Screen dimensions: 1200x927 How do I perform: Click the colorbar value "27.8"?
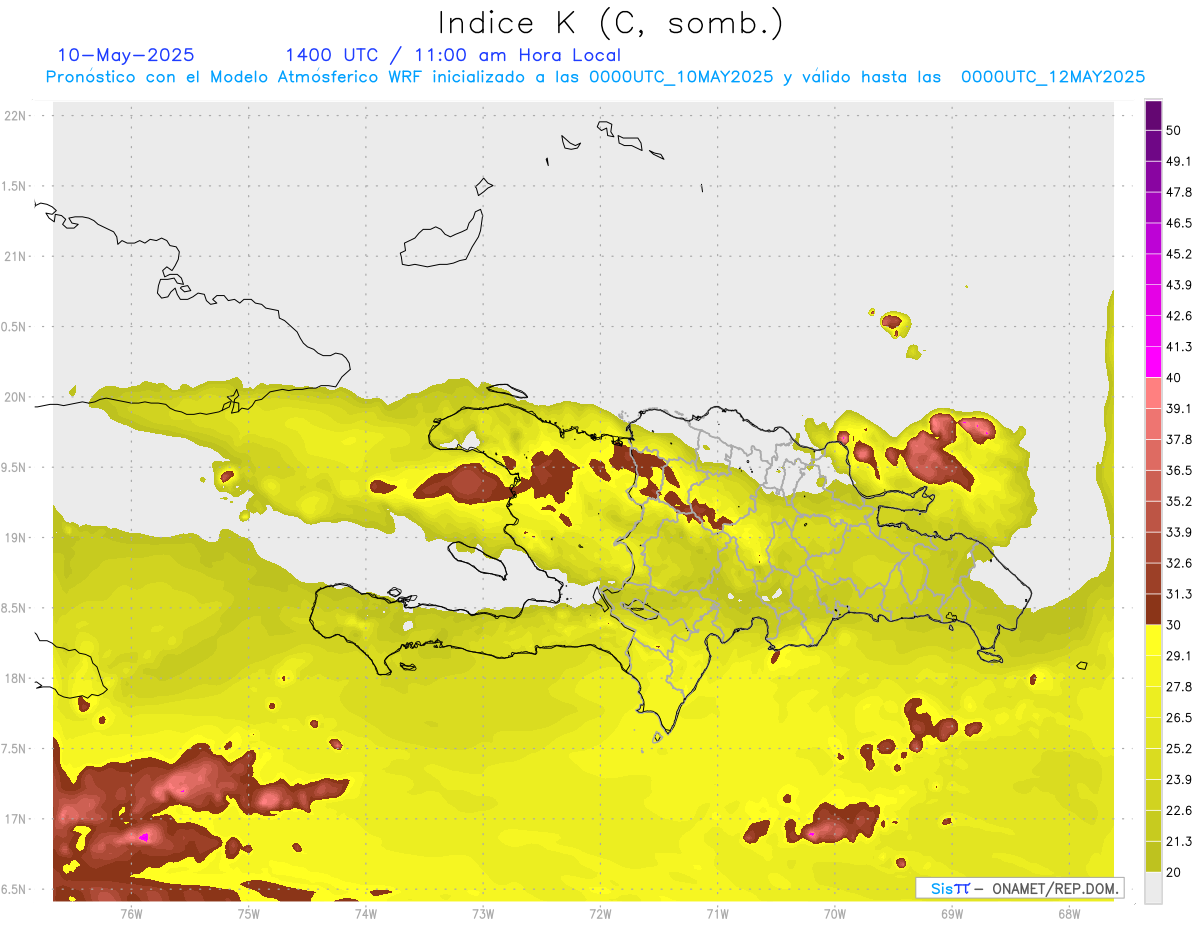pyautogui.click(x=1179, y=687)
